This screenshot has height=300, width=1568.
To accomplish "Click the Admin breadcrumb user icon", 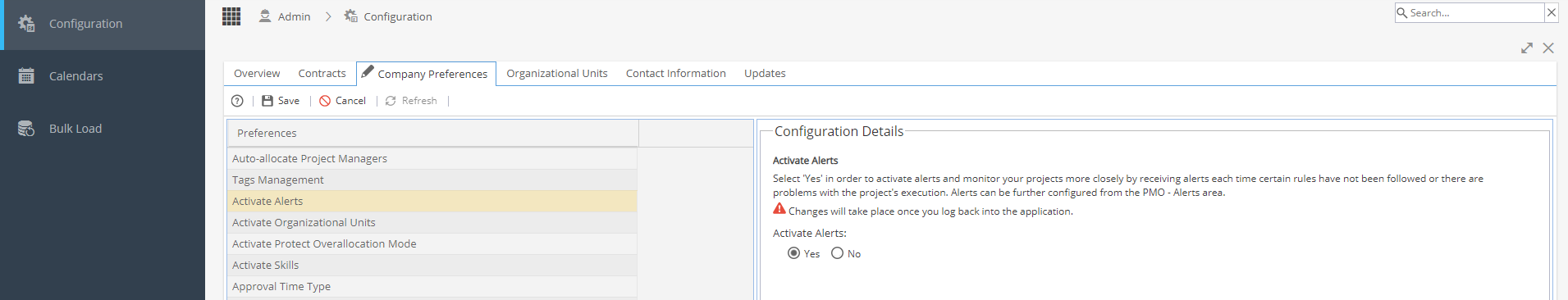I will [x=265, y=16].
